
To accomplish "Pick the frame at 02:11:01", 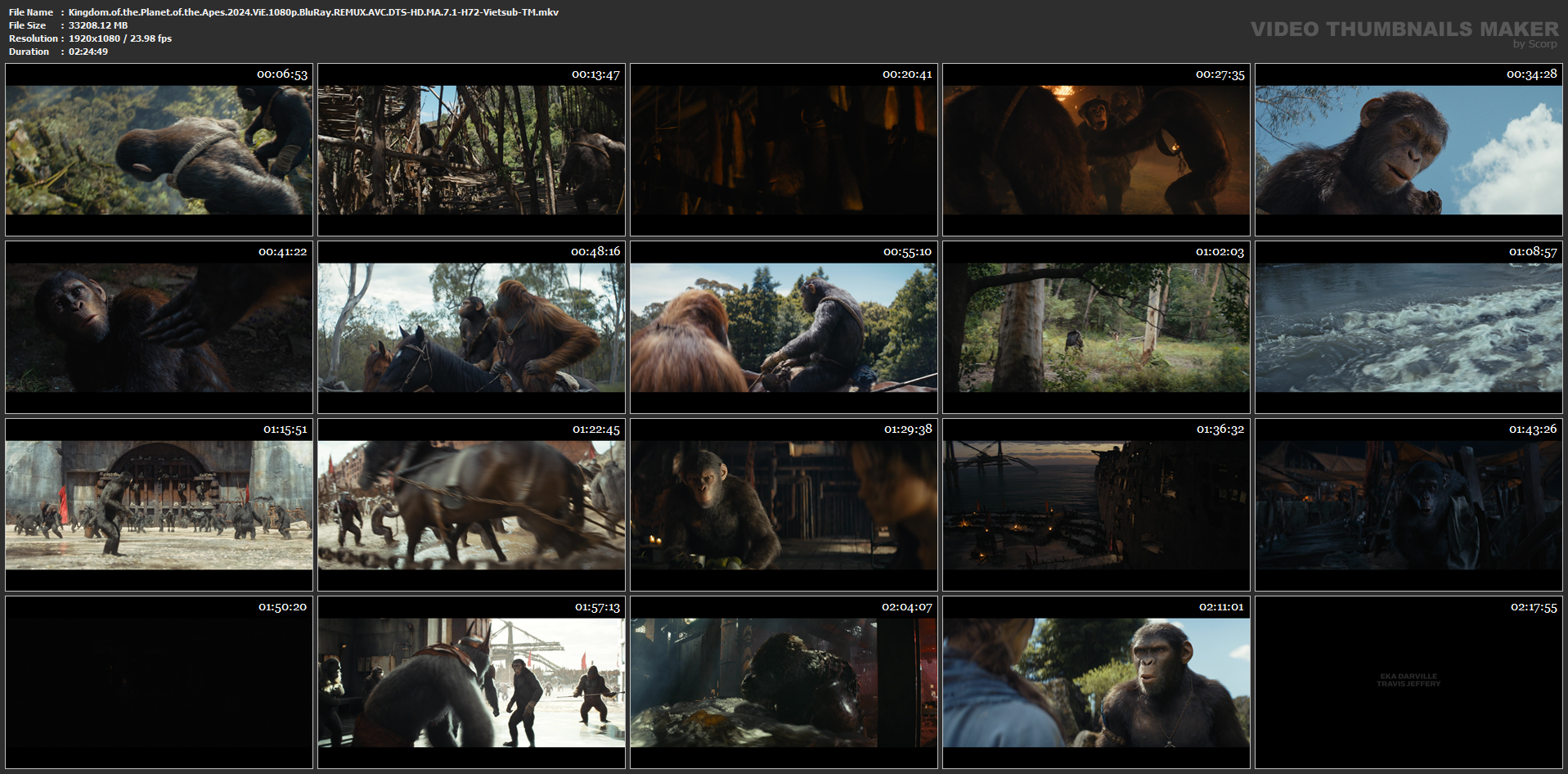I will [x=1096, y=682].
